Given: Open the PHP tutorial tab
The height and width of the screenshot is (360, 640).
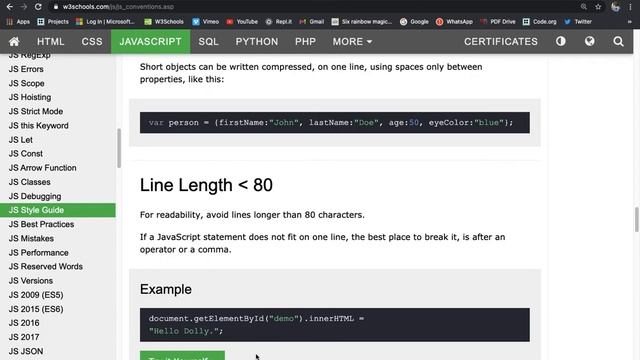Looking at the screenshot, I should point(305,41).
